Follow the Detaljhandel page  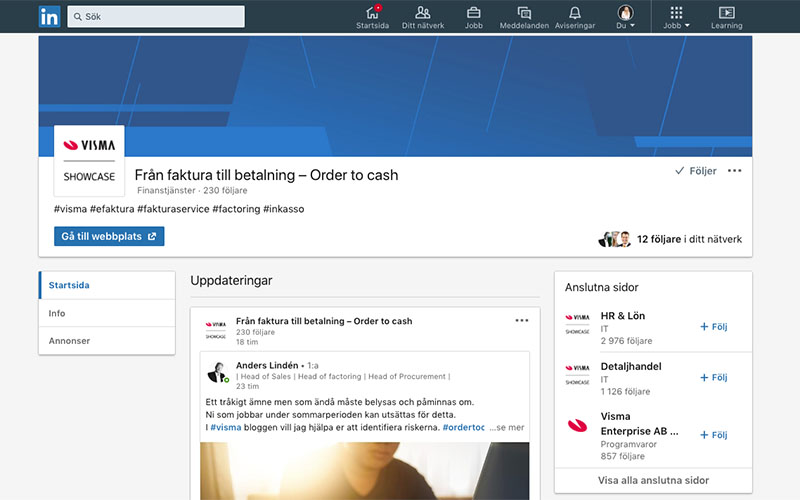tap(714, 378)
